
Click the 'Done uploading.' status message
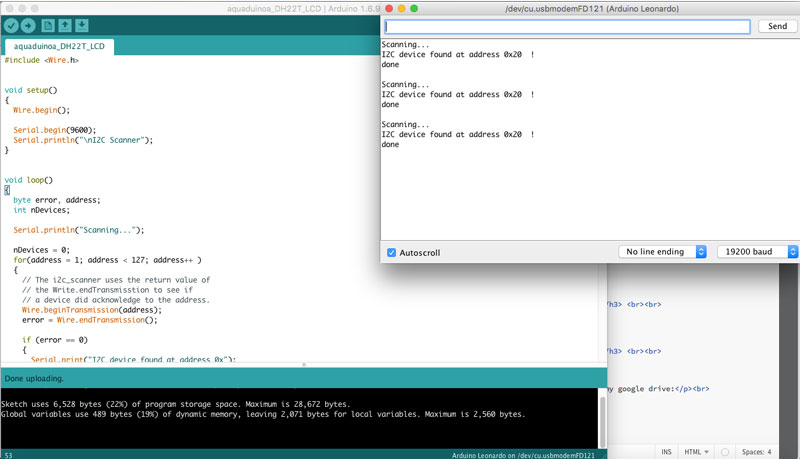[x=34, y=378]
